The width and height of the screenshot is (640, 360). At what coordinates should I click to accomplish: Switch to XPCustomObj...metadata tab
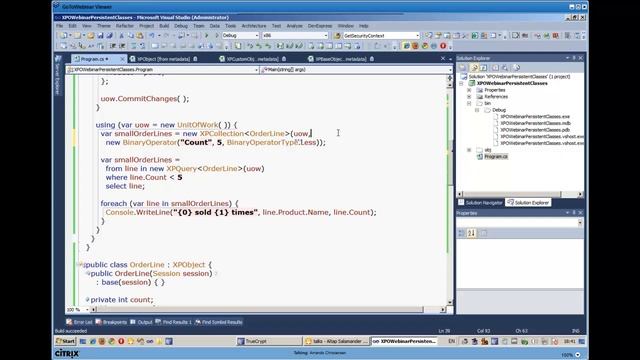click(252, 59)
